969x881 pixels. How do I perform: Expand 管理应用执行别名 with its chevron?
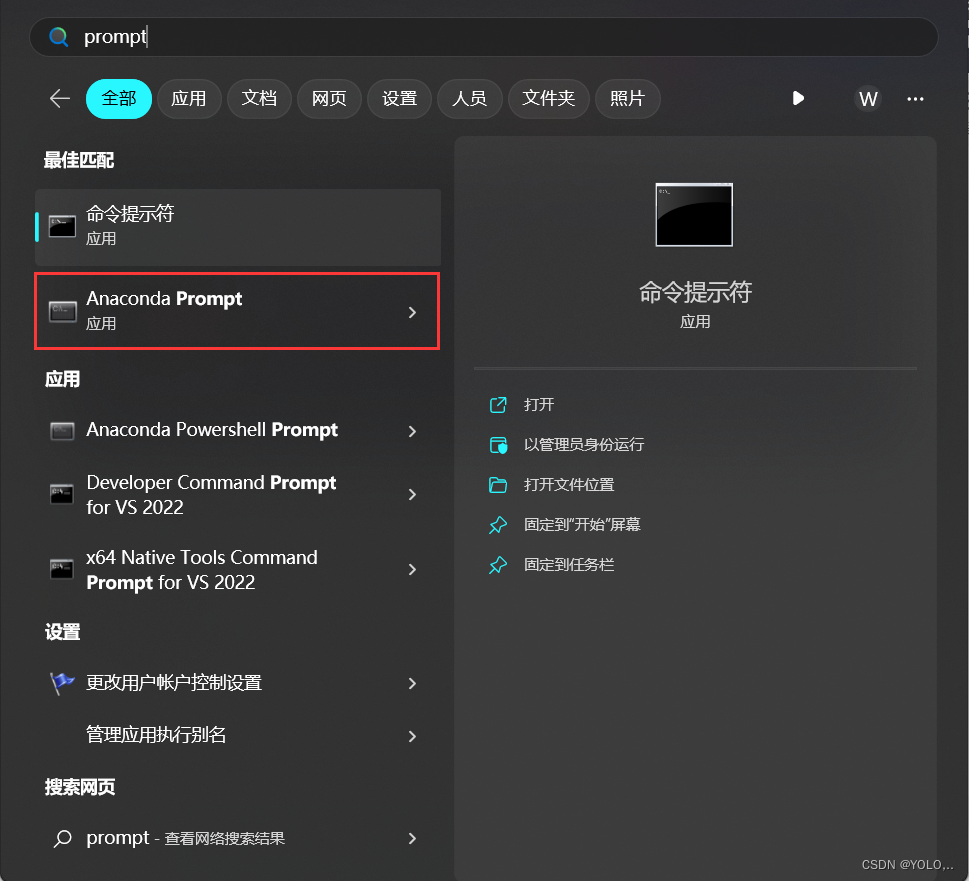tap(412, 736)
